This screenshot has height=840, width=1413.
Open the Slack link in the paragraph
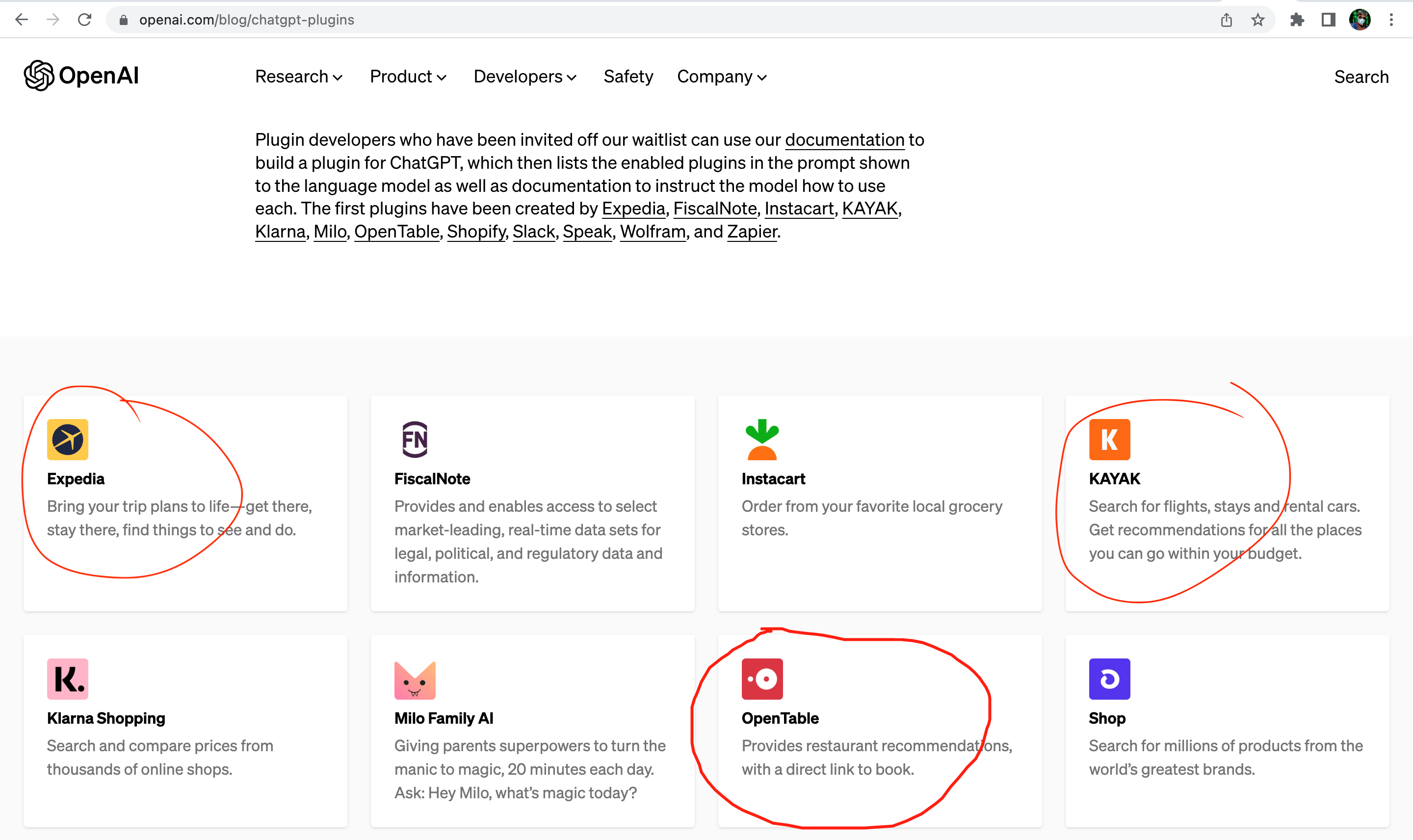[x=534, y=232]
